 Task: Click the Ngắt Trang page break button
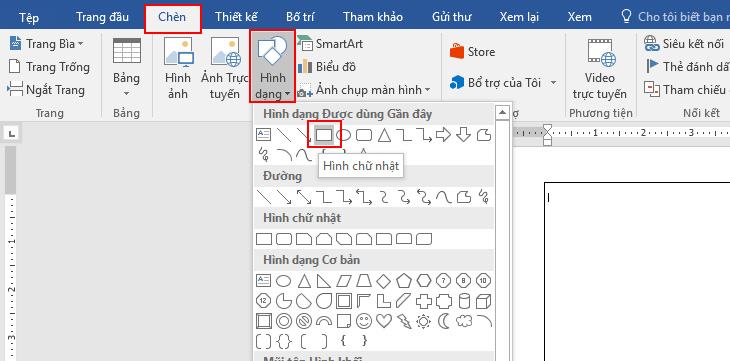pos(46,90)
